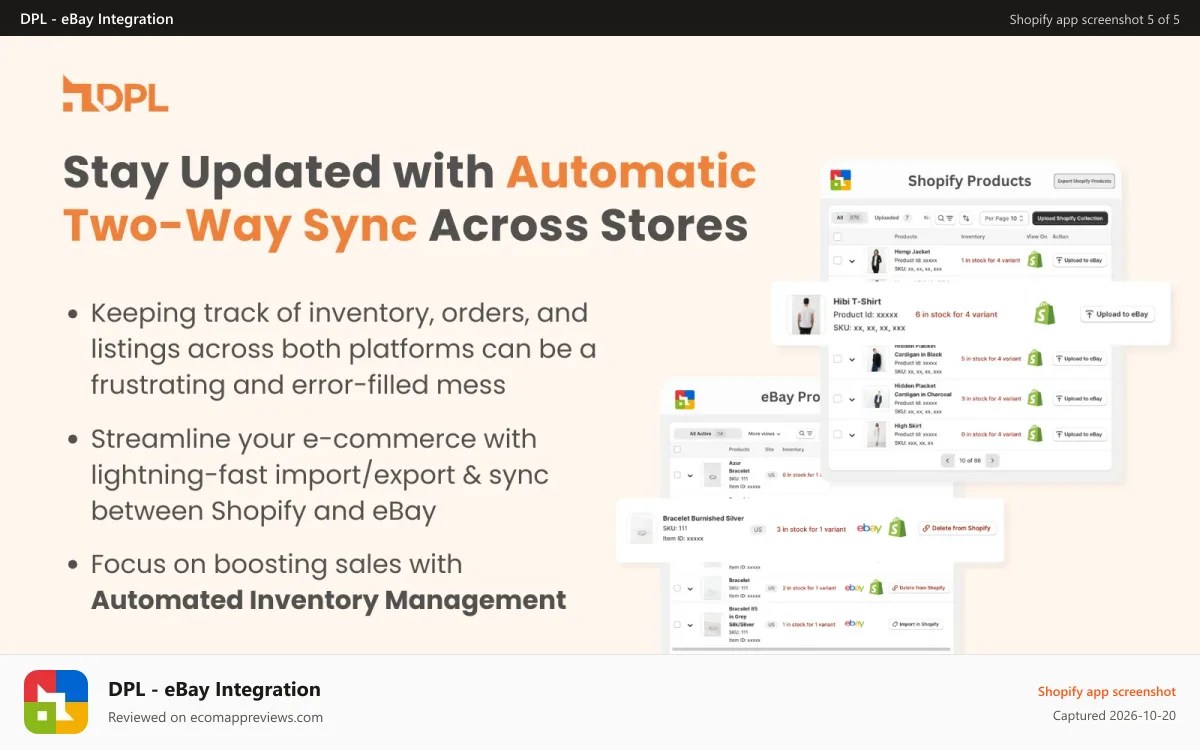Select the All Active tab in eBay Products
This screenshot has width=1200, height=750.
707,434
